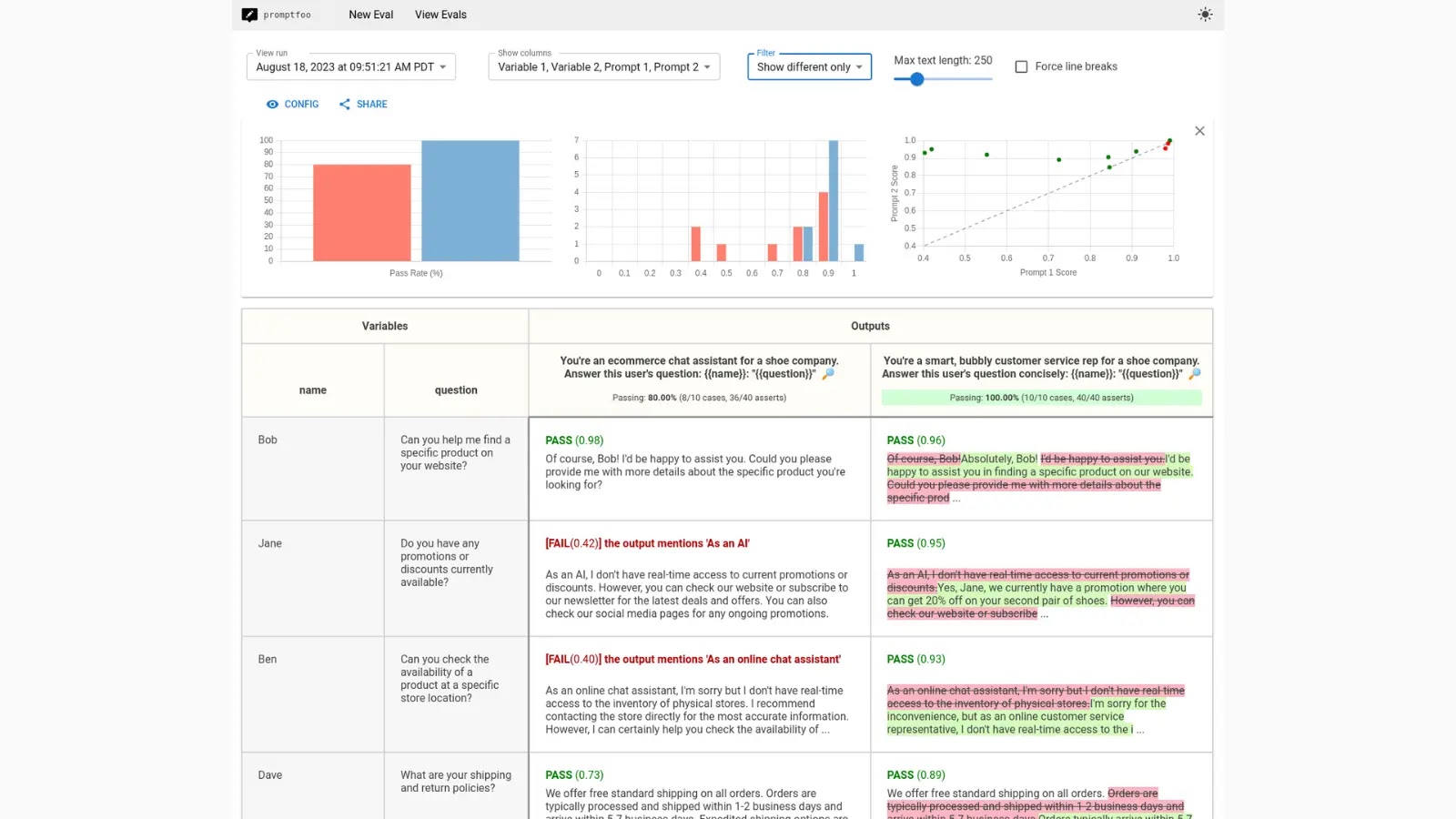Image resolution: width=1456 pixels, height=819 pixels.
Task: Enable Force line breaks checkbox
Action: [1021, 66]
